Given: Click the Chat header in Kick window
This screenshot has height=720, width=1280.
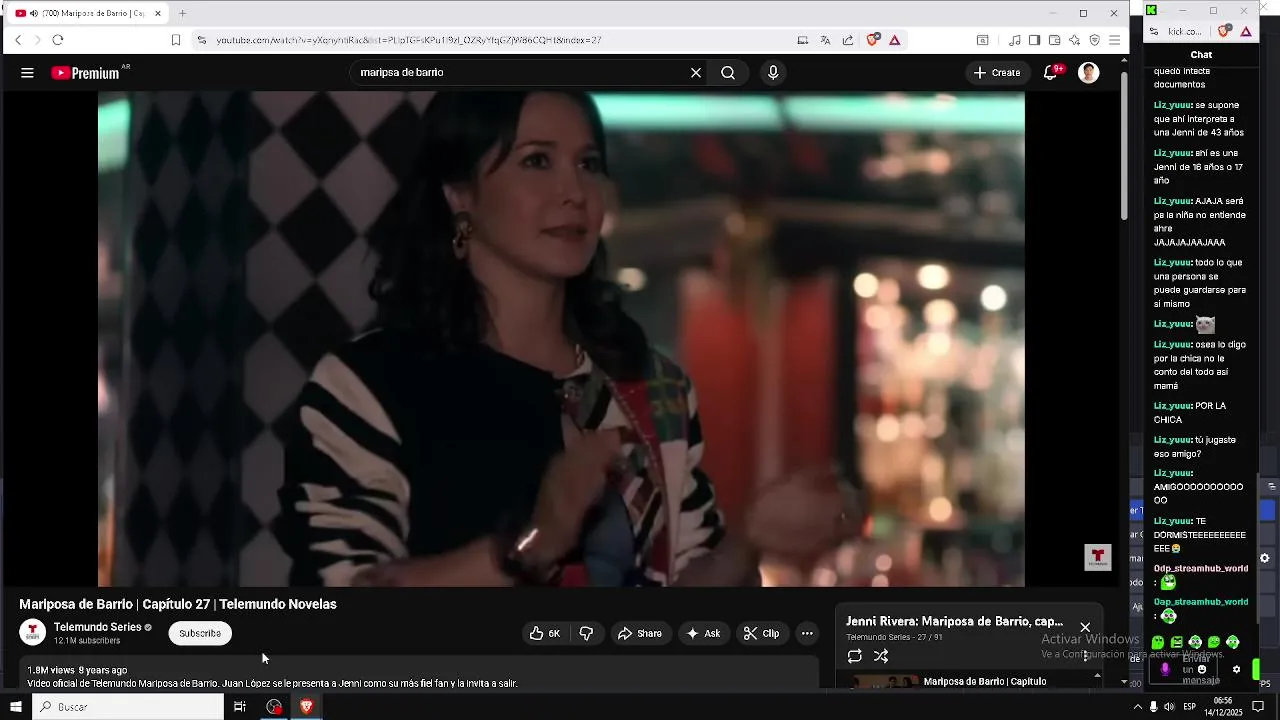Looking at the screenshot, I should tap(1201, 55).
